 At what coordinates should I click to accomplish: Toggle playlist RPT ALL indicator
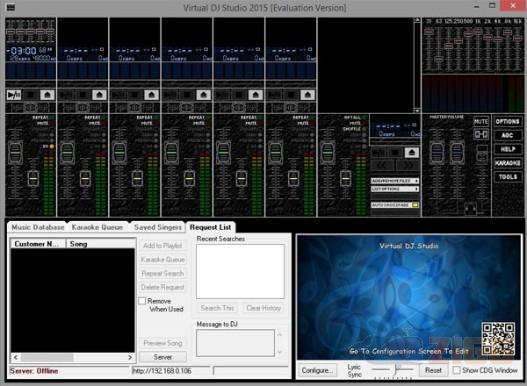[355, 118]
